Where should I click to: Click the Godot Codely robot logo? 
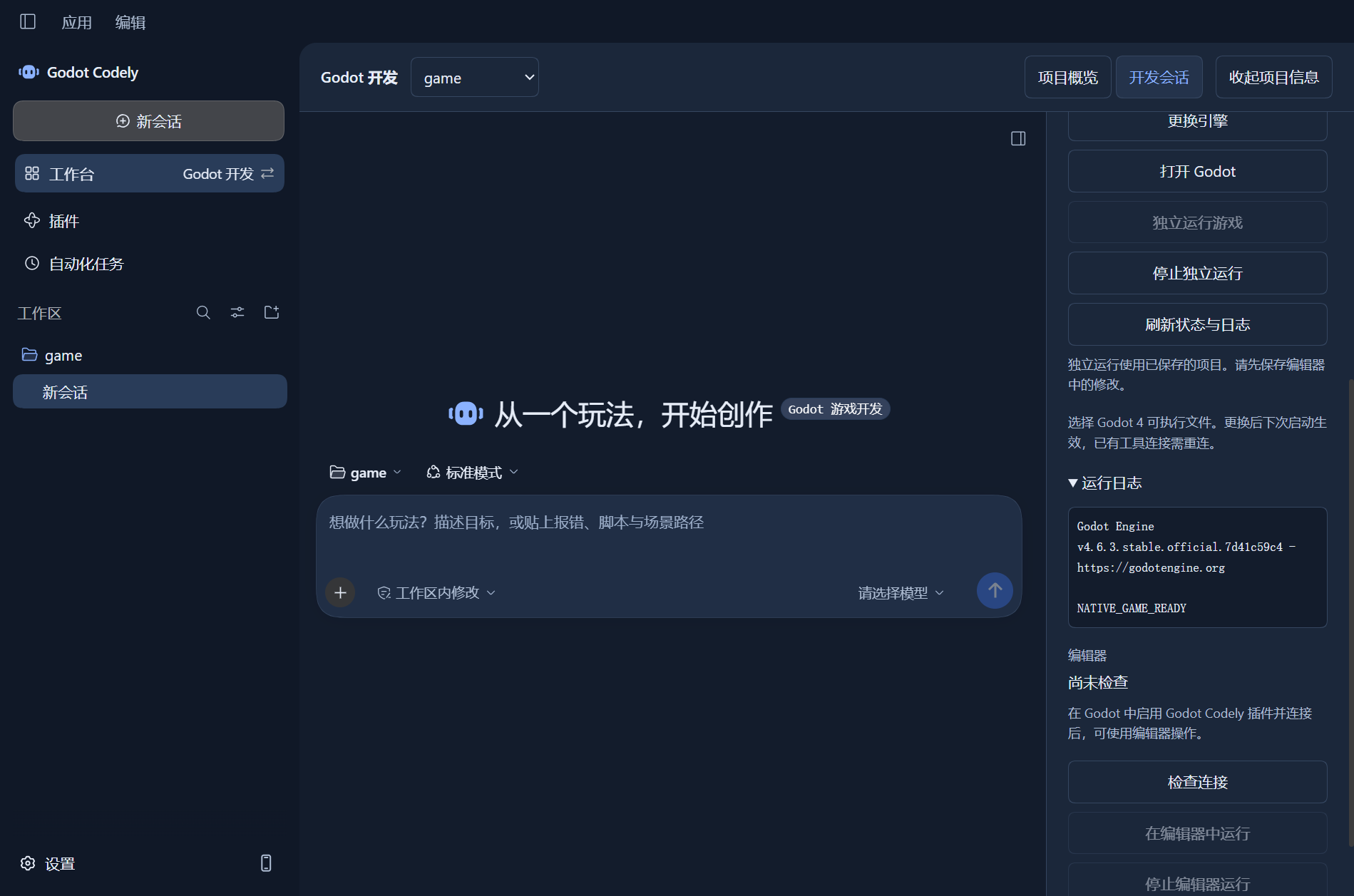click(29, 72)
